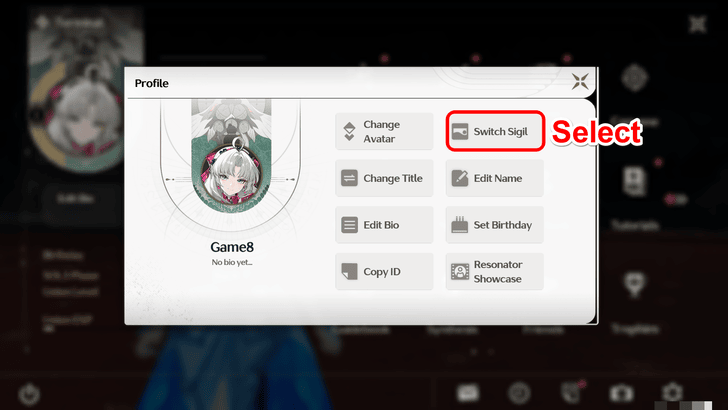The width and height of the screenshot is (728, 410).
Task: Click the Change Avatar arrows icon
Action: (x=349, y=131)
